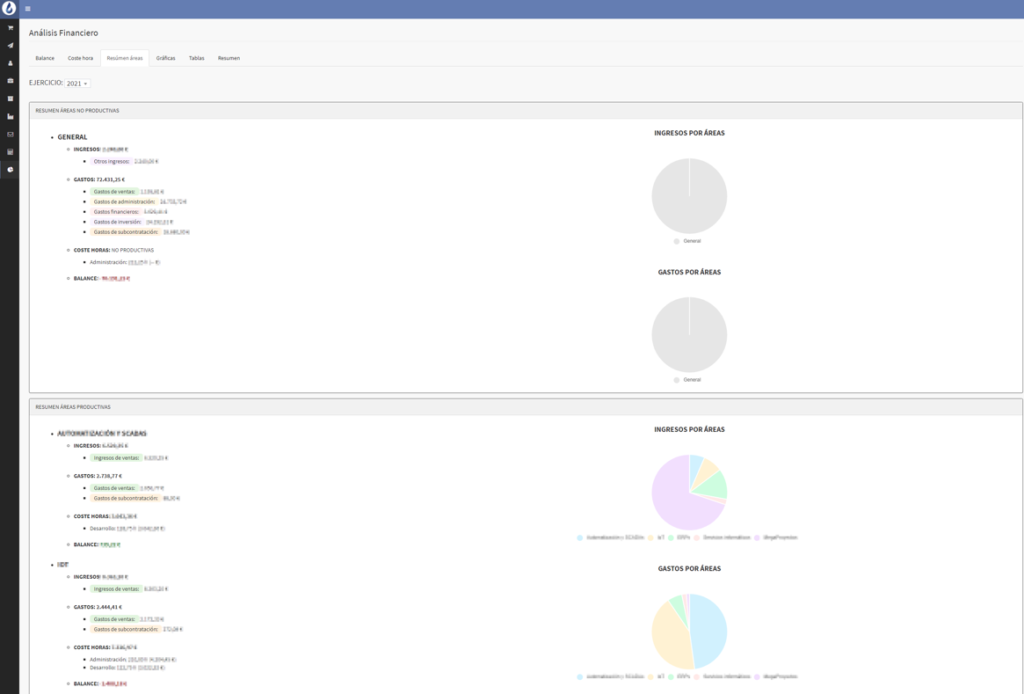Viewport: 1024px width, 694px height.
Task: Toggle General legend under top Gastos chart
Action: 689,380
